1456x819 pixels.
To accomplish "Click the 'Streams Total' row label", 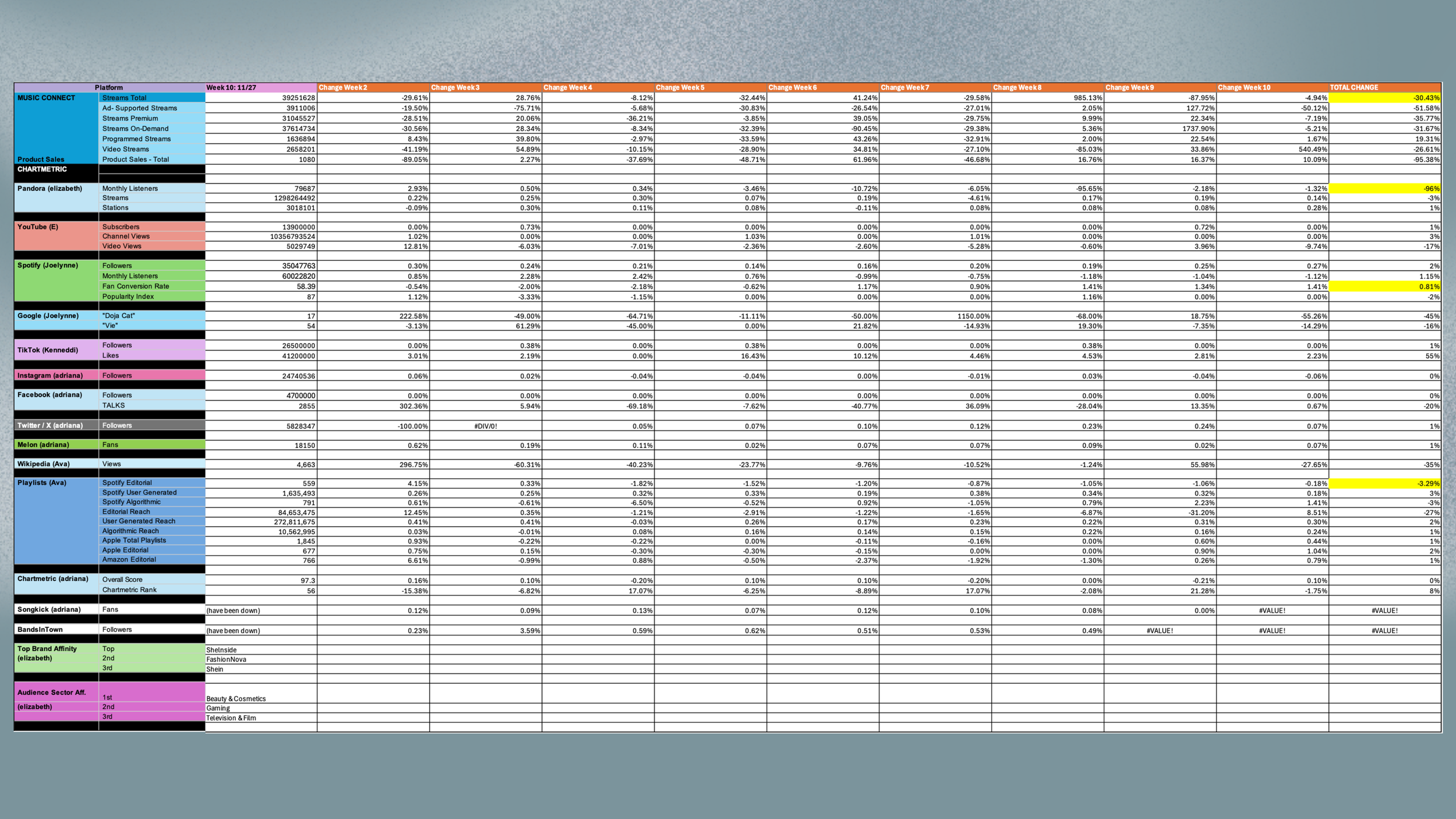I will [x=152, y=98].
